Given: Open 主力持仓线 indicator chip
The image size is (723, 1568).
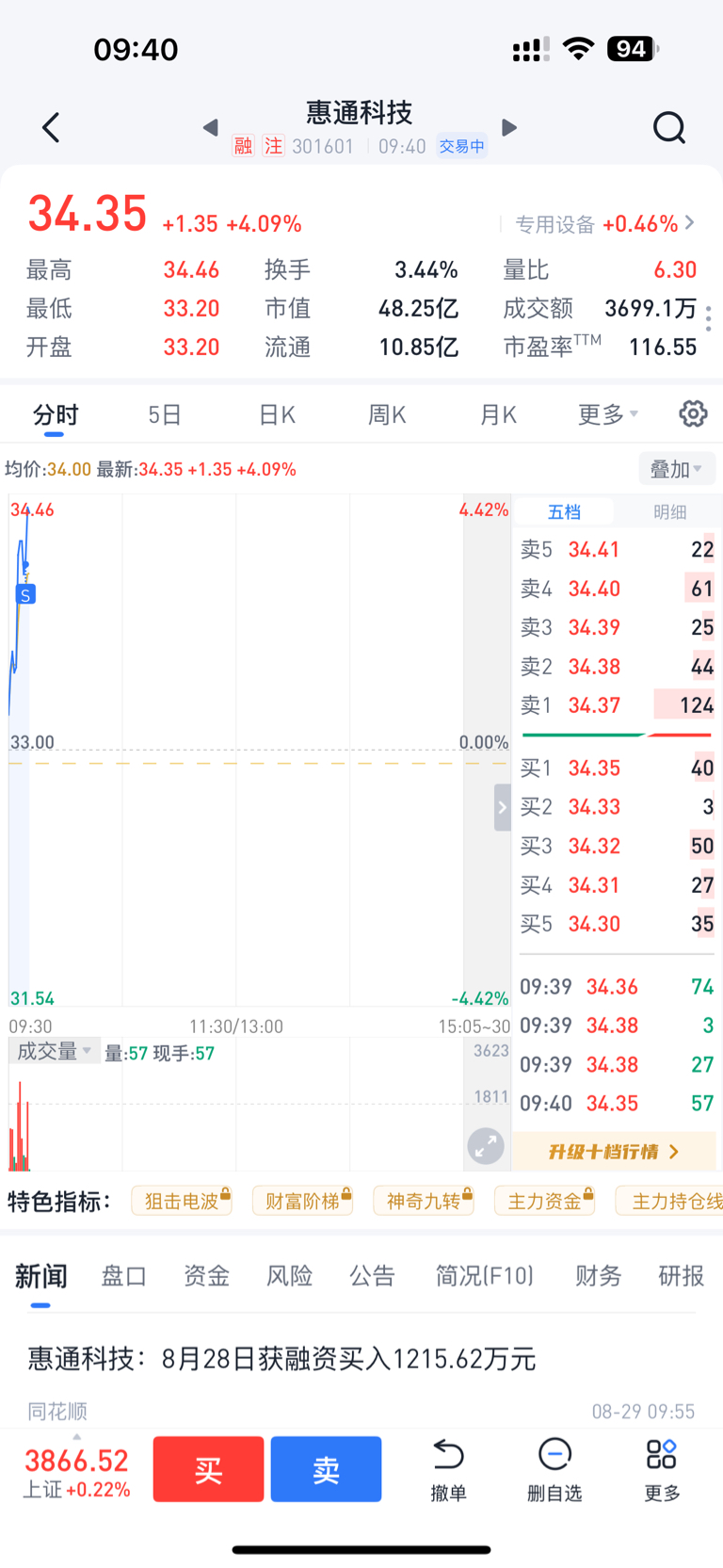Looking at the screenshot, I should click(x=669, y=1201).
